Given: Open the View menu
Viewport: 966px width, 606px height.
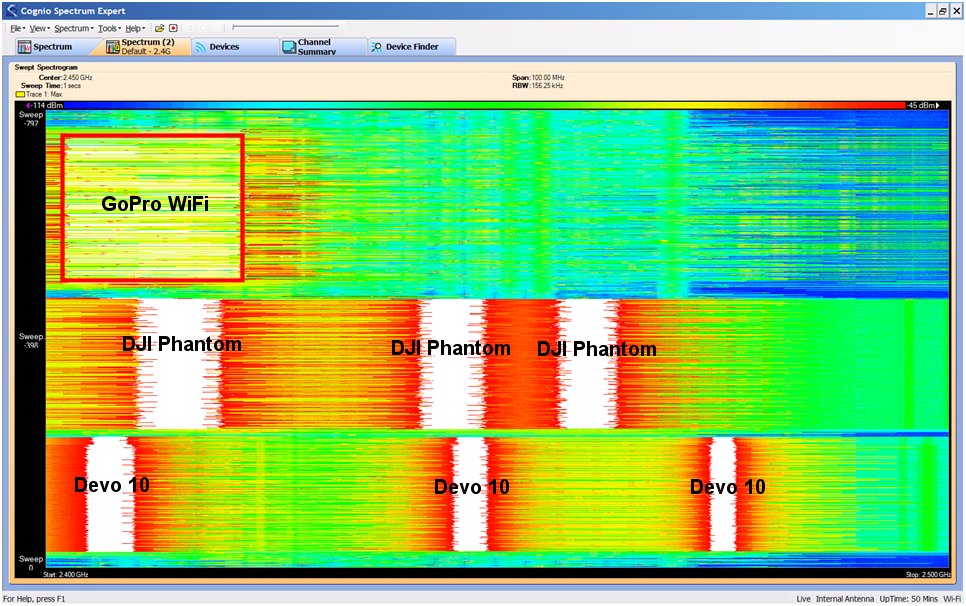Looking at the screenshot, I should click(39, 28).
